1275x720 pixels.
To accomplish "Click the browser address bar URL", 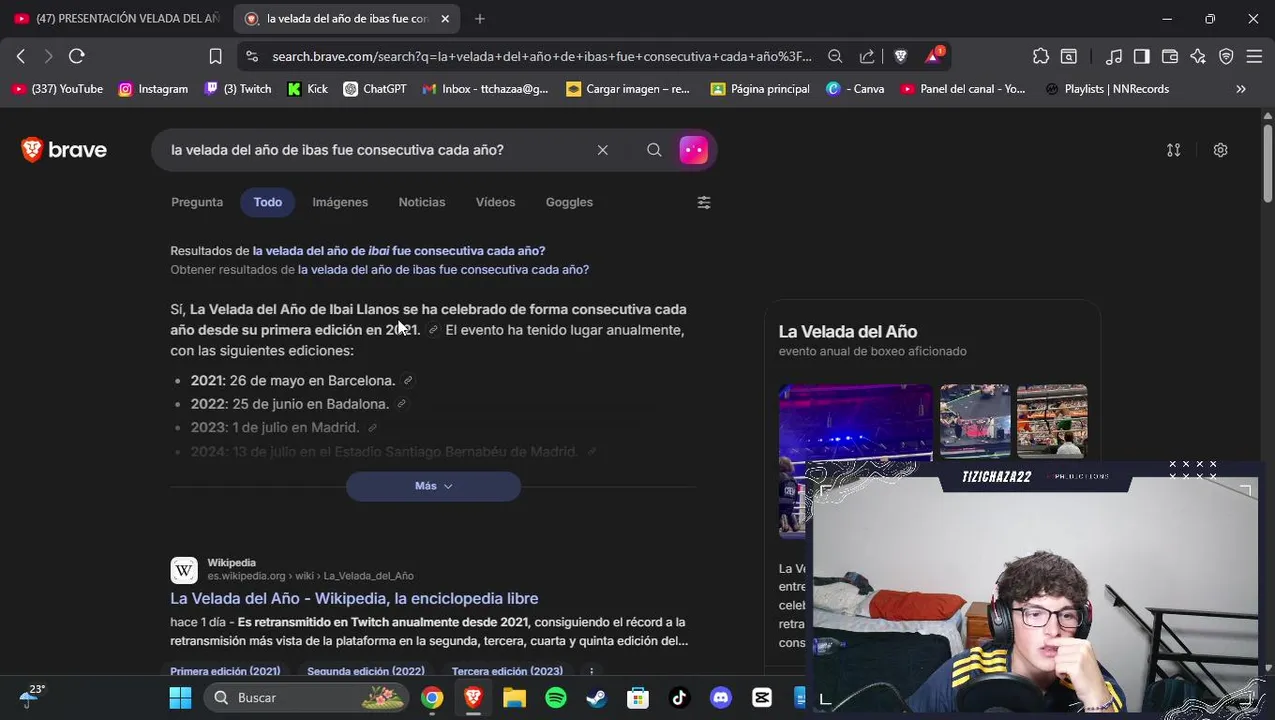I will (541, 56).
